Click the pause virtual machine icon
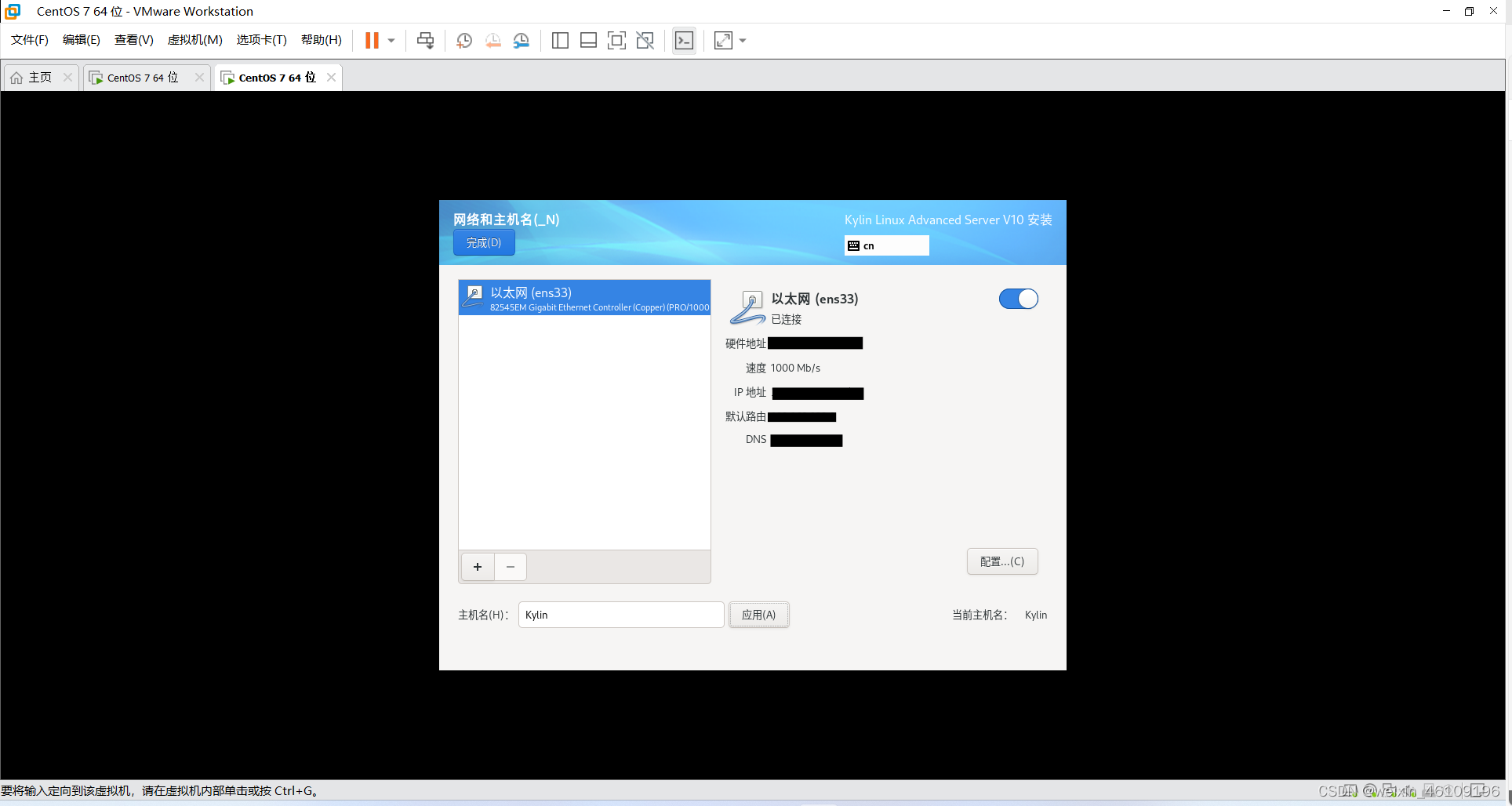1512x806 pixels. pyautogui.click(x=372, y=40)
